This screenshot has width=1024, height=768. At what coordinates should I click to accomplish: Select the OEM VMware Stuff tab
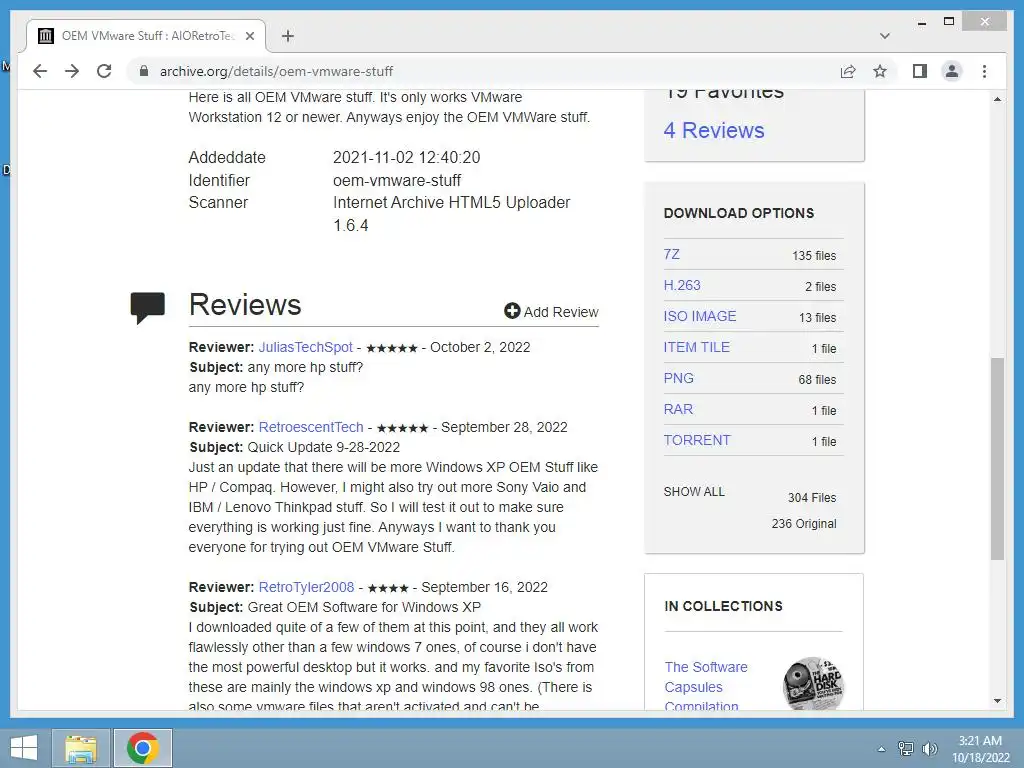(146, 36)
